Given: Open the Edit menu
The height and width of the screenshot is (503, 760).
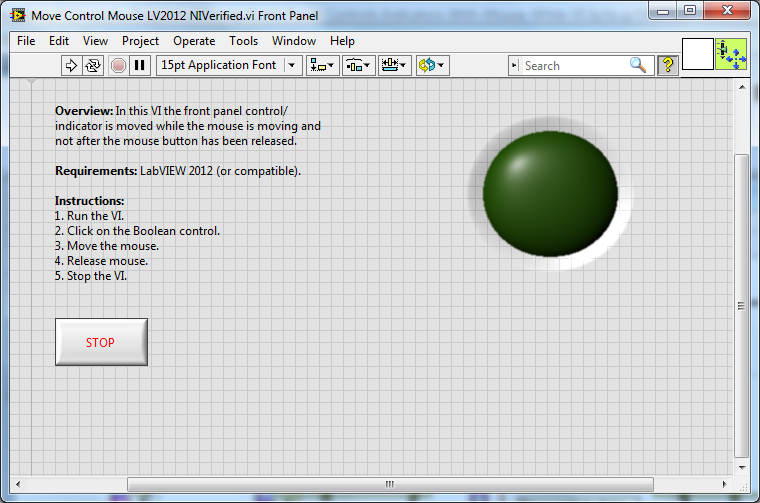Looking at the screenshot, I should tap(59, 41).
